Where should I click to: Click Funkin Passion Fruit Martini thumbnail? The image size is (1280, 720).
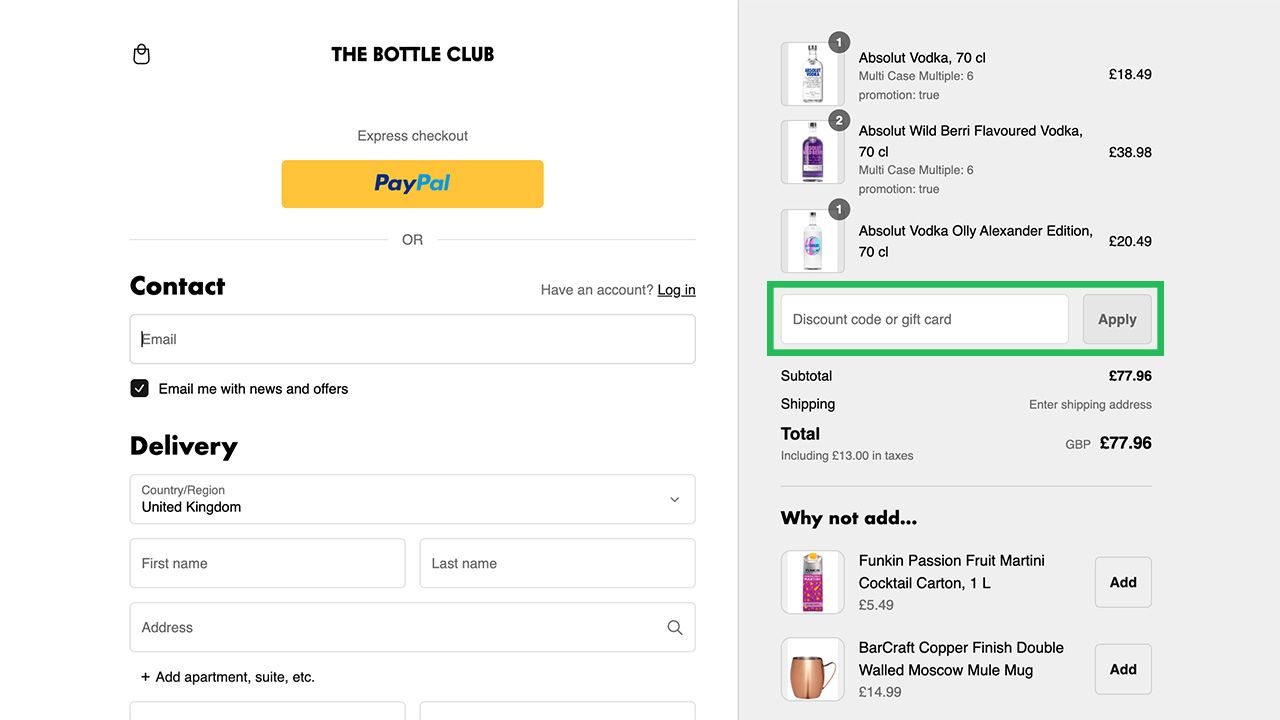(x=812, y=582)
